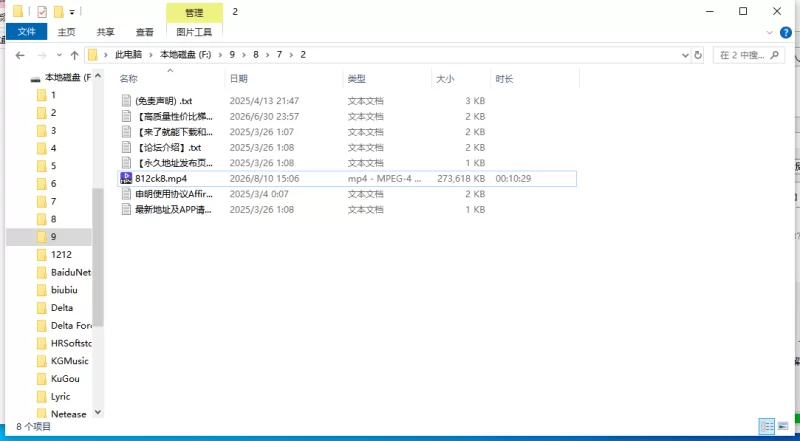The width and height of the screenshot is (800, 441).
Task: Click the new folder quick access icon
Action: [59, 12]
